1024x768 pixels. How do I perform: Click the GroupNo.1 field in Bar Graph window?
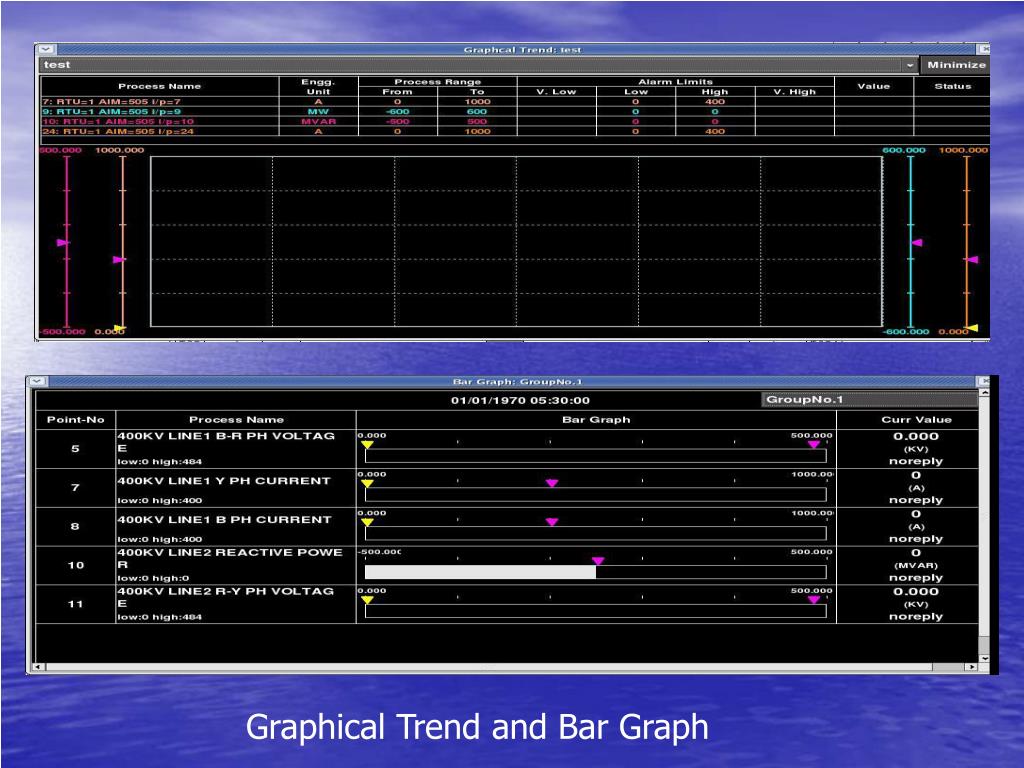[869, 400]
